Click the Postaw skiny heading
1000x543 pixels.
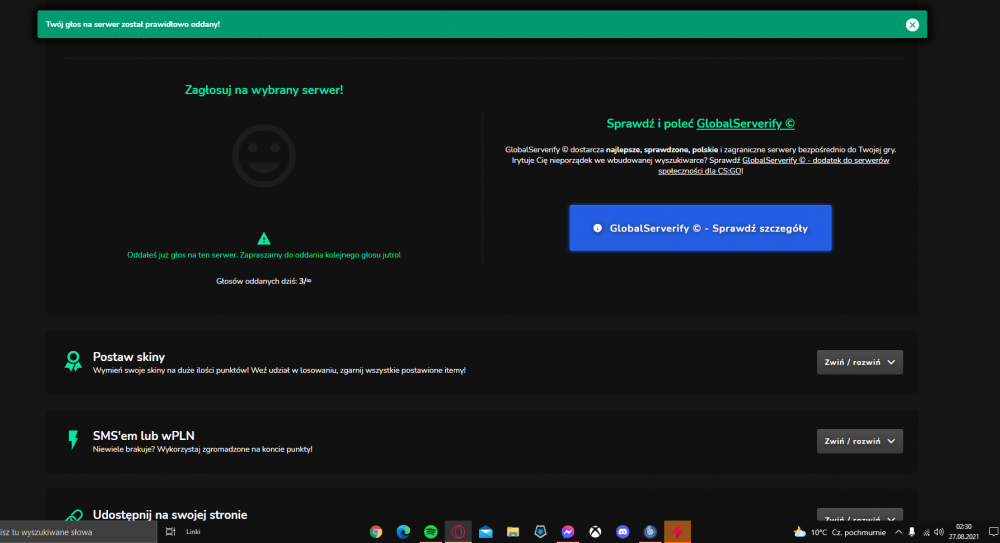(x=129, y=357)
